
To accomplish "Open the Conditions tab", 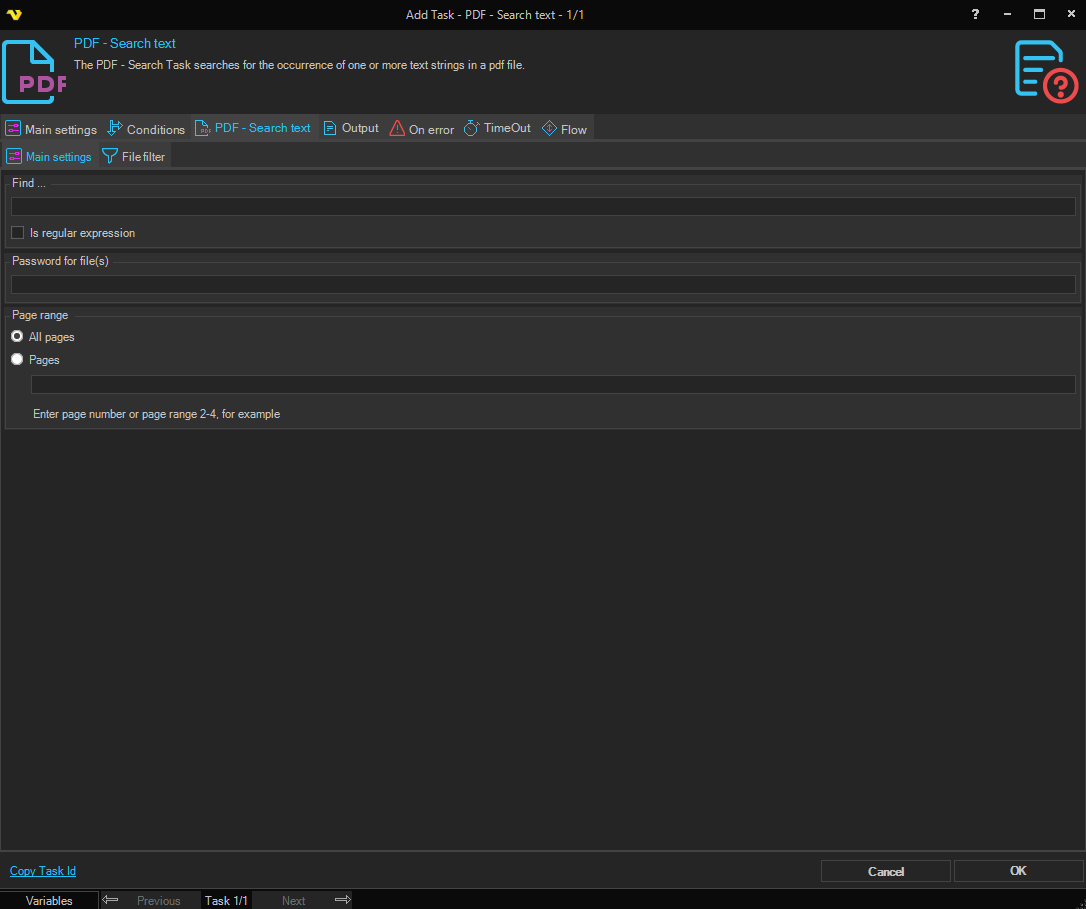I will [x=146, y=129].
